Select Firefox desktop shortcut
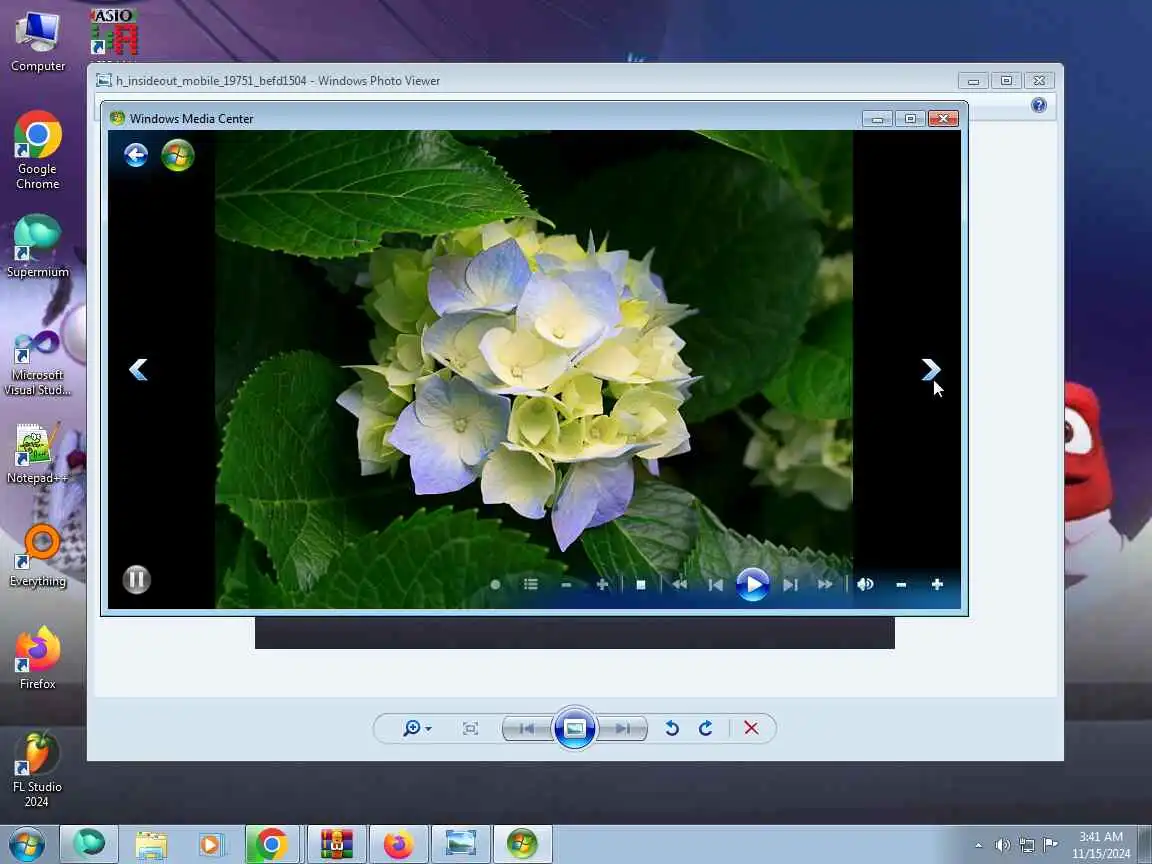Screen dimensions: 1152x864 point(37,658)
